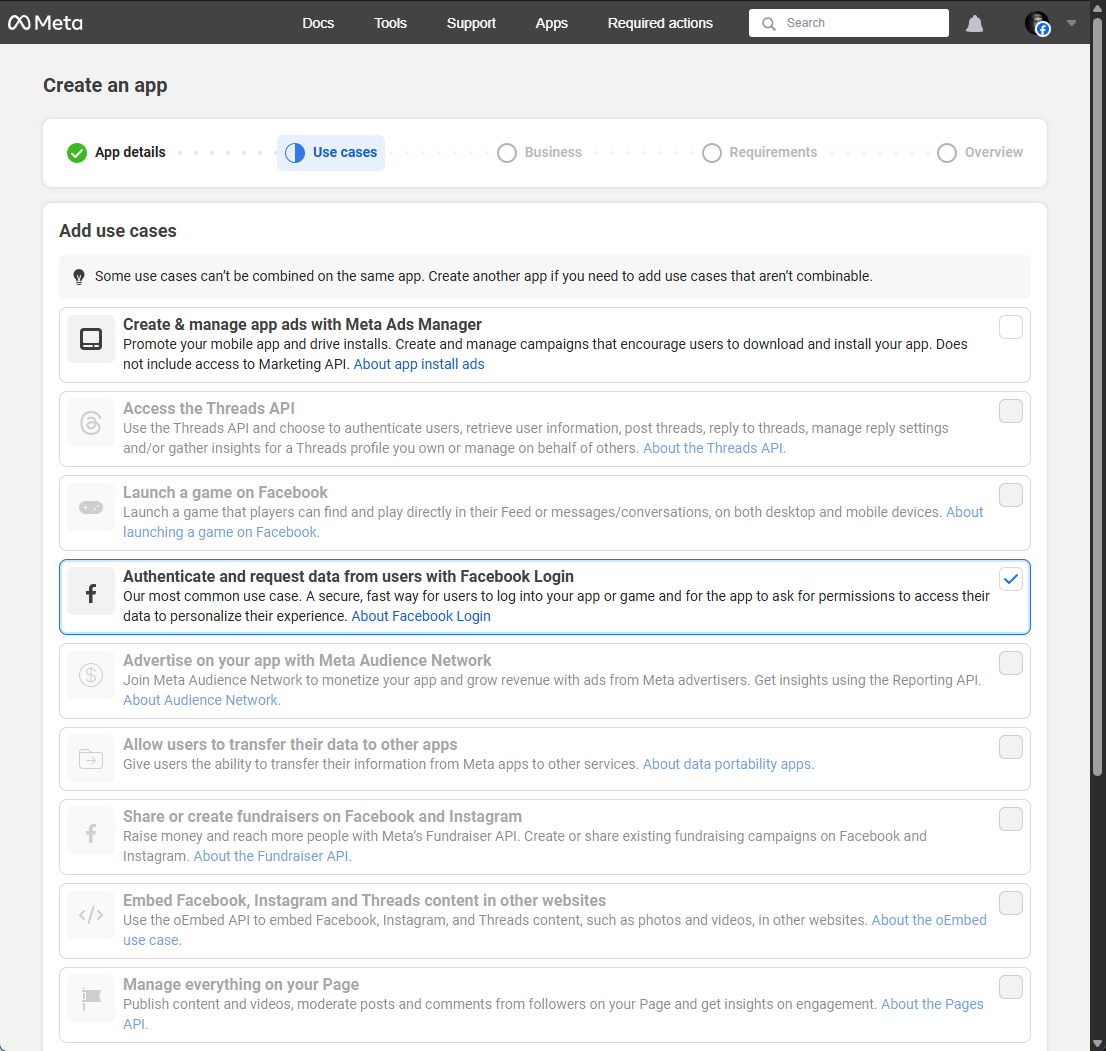
Task: Click the fundraisers Facebook f icon
Action: click(x=91, y=831)
